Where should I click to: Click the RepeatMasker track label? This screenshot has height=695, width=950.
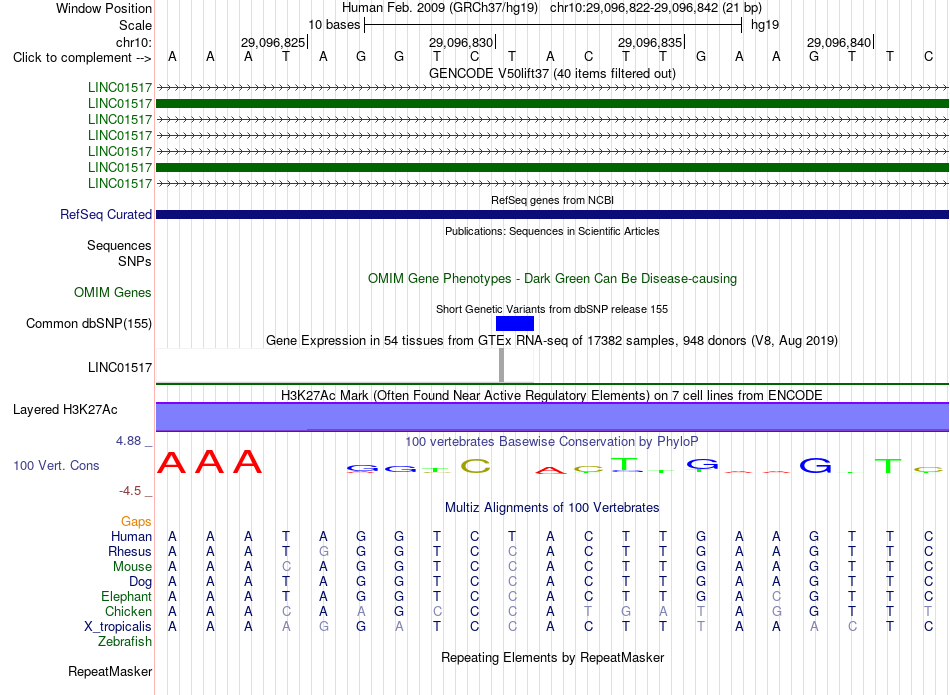pyautogui.click(x=110, y=671)
